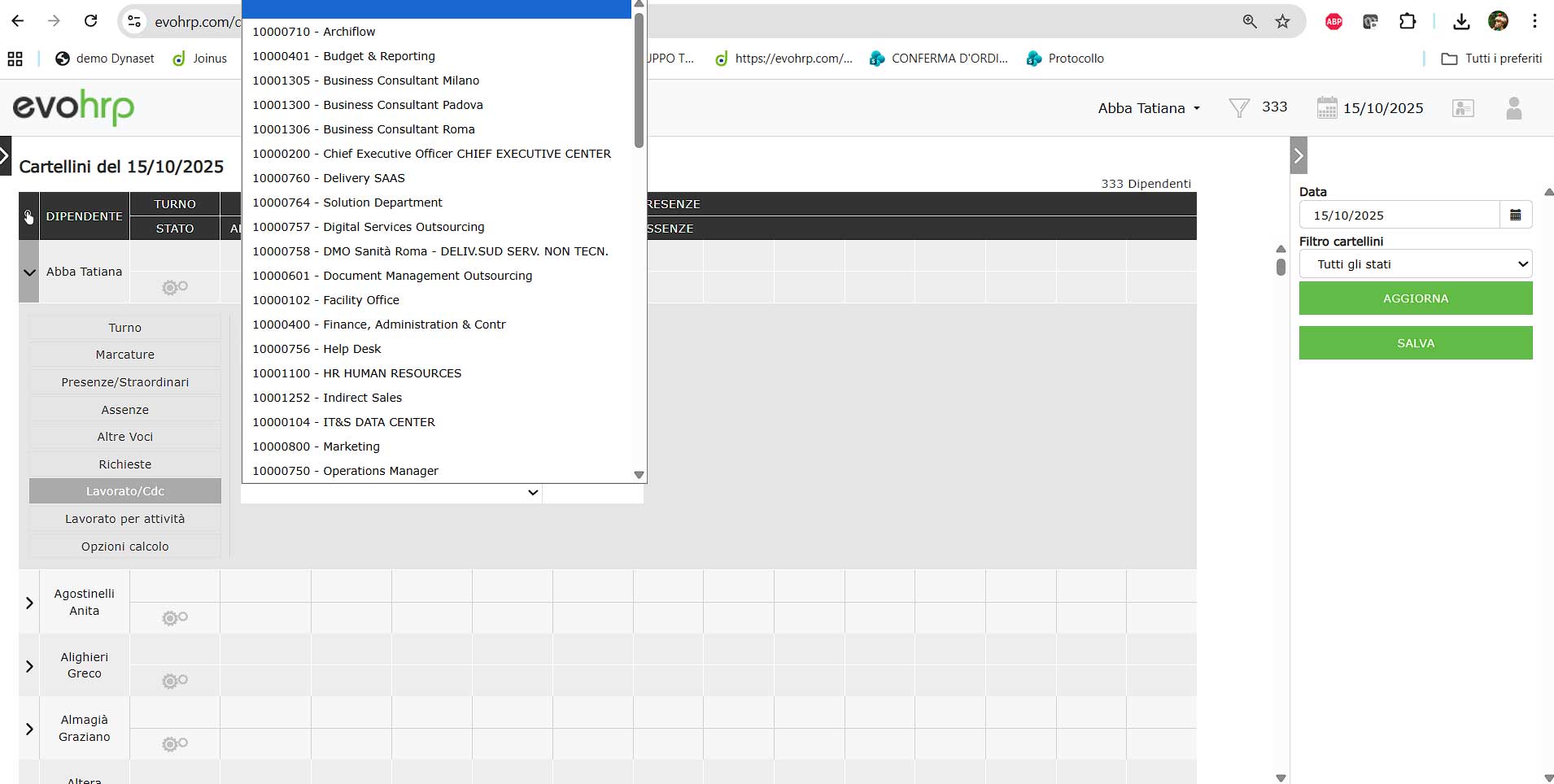Collapse the Abba Tatiana row
1554x784 pixels.
(x=29, y=272)
